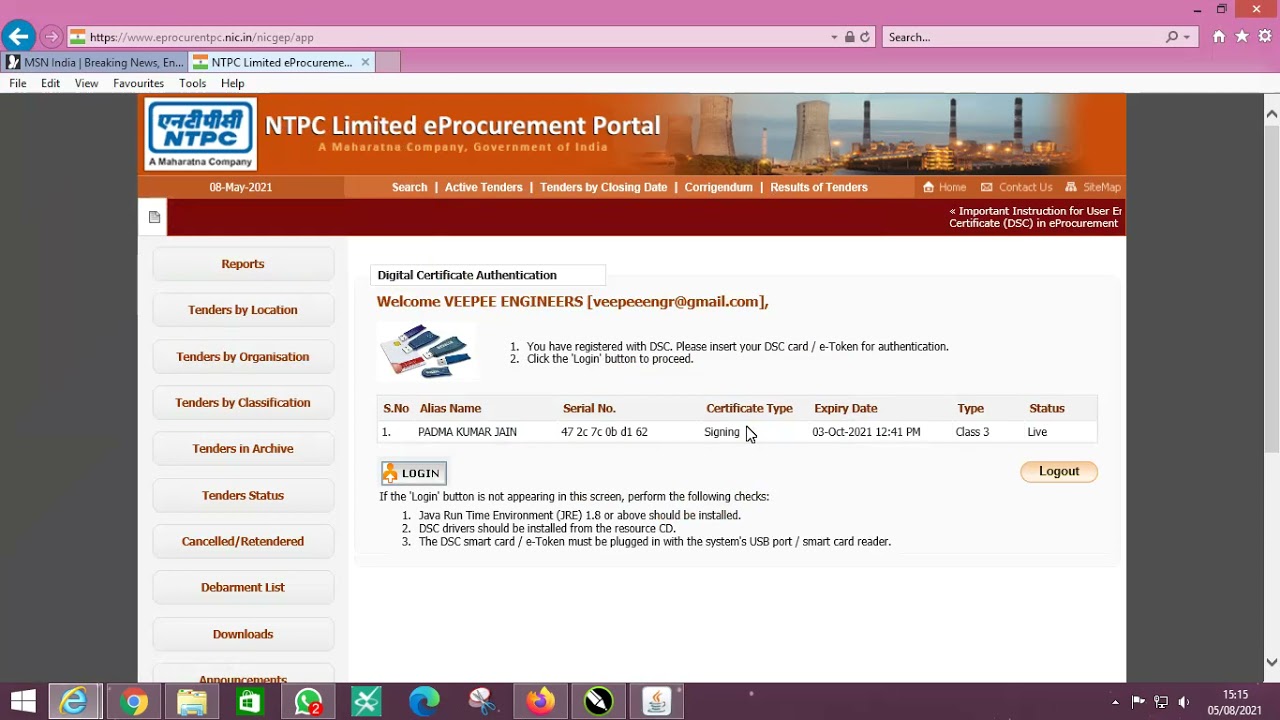Open WhatsApp from the taskbar
Screen dimensions: 1280x720
pyautogui.click(x=308, y=702)
